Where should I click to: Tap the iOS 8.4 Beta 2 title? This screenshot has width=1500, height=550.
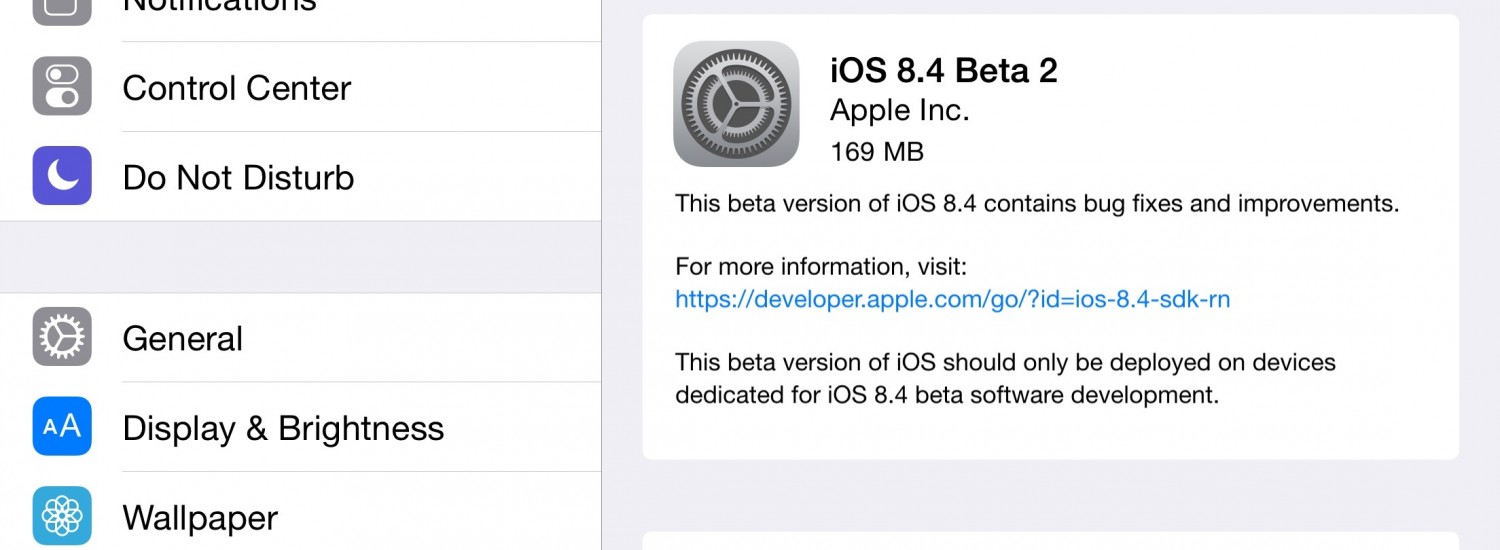click(x=943, y=71)
